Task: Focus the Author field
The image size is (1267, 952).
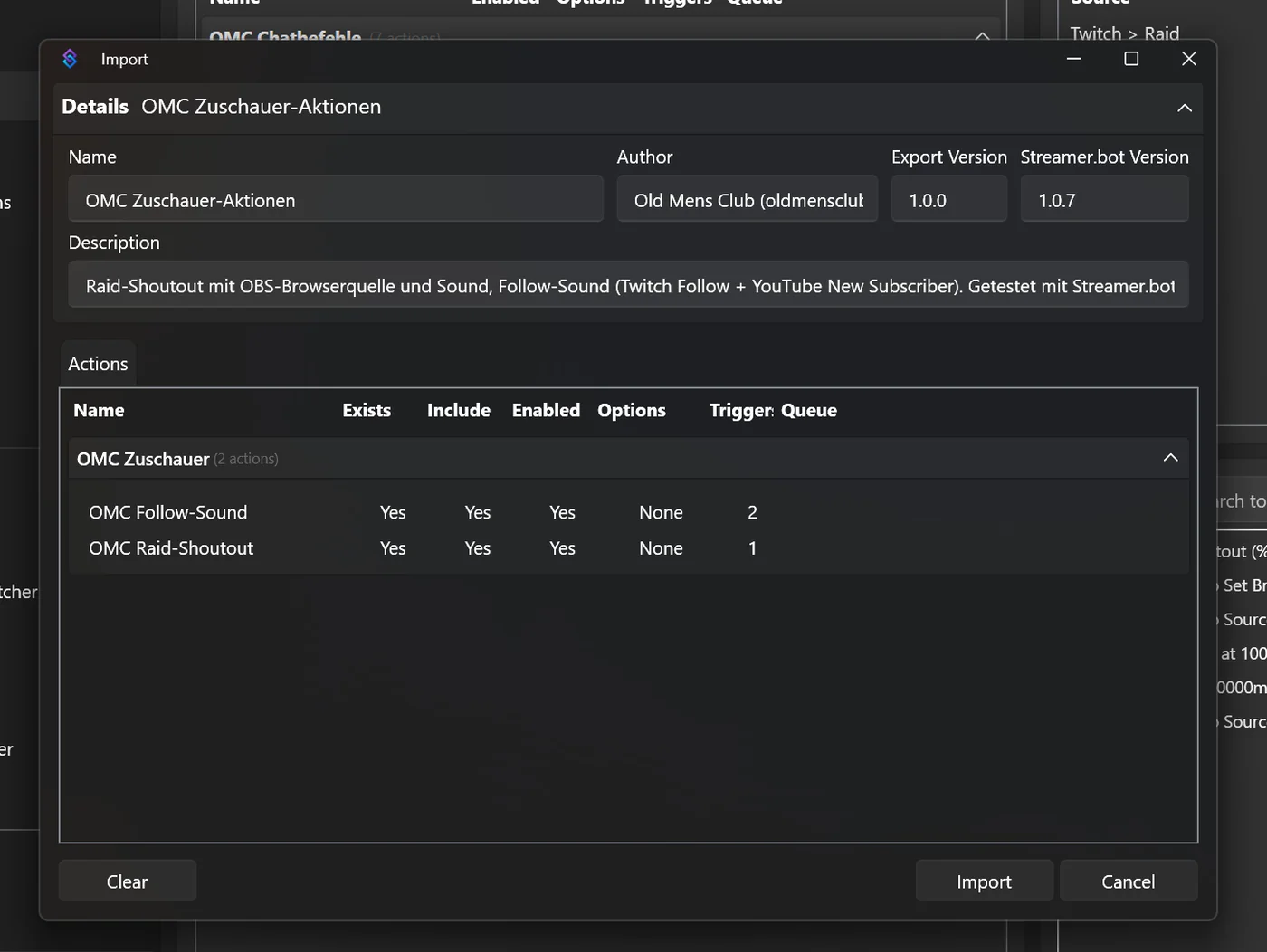Action: [748, 200]
